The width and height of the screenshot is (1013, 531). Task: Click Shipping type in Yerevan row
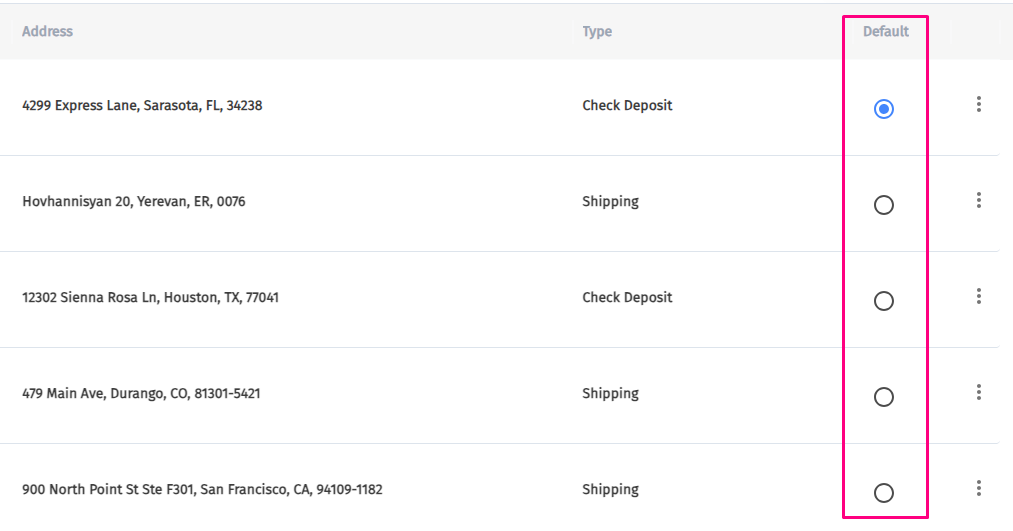coord(610,201)
